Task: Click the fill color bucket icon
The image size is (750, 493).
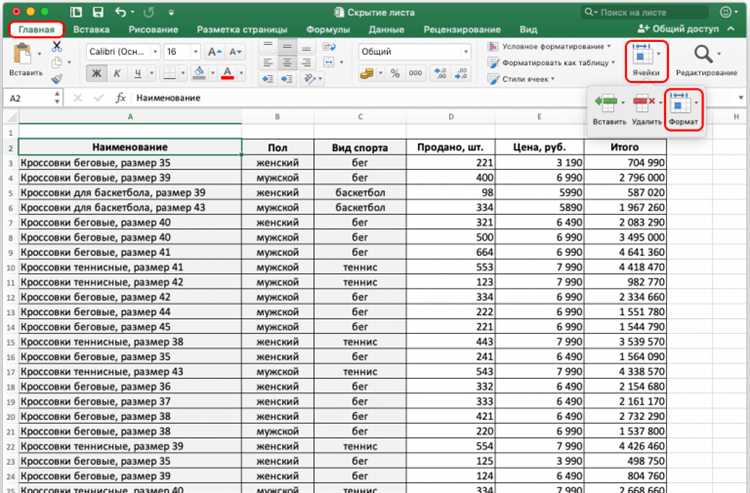Action: pos(199,73)
